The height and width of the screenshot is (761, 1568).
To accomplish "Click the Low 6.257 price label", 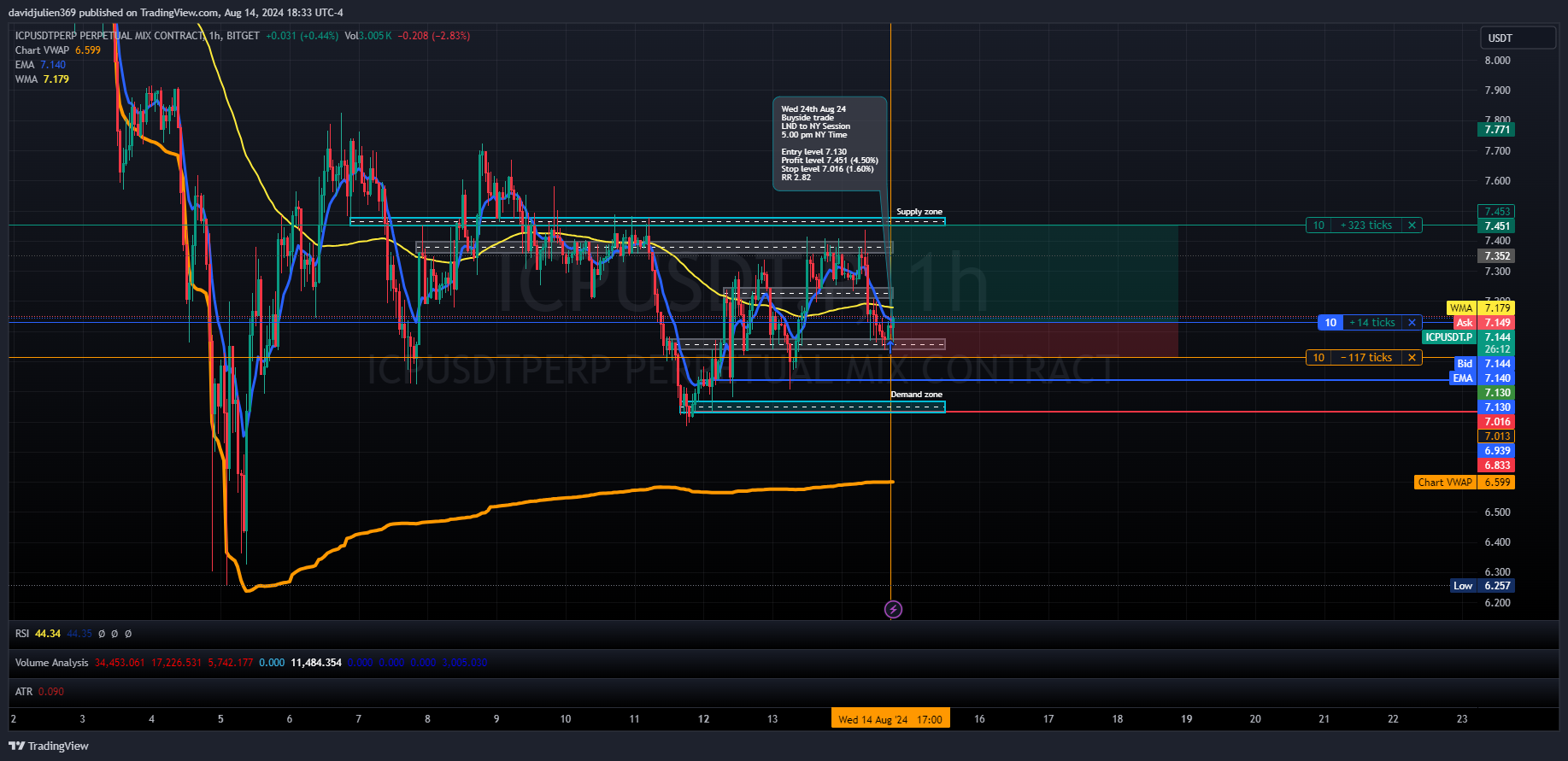I will [x=1483, y=586].
